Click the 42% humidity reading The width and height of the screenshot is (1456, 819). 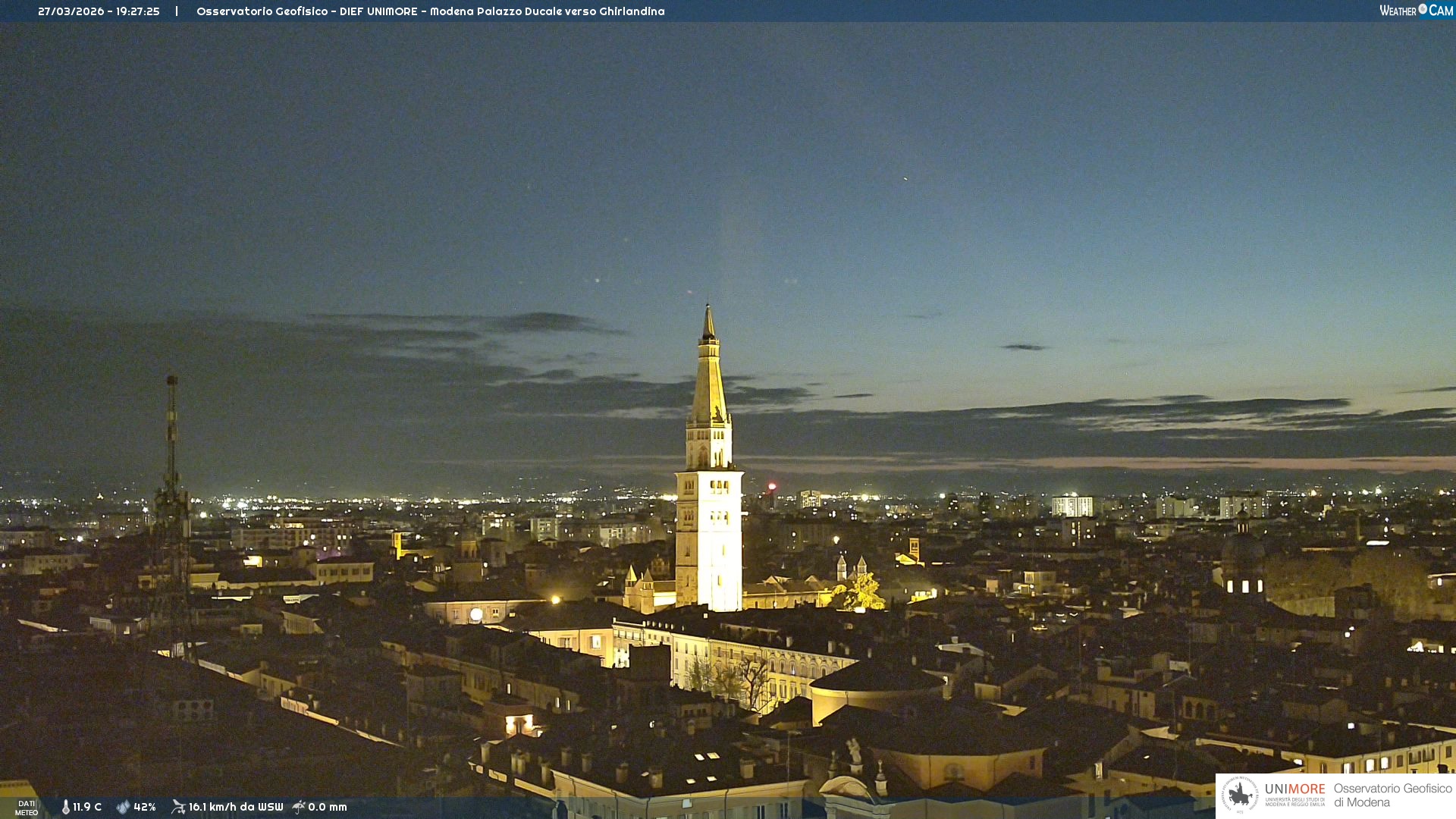click(145, 807)
